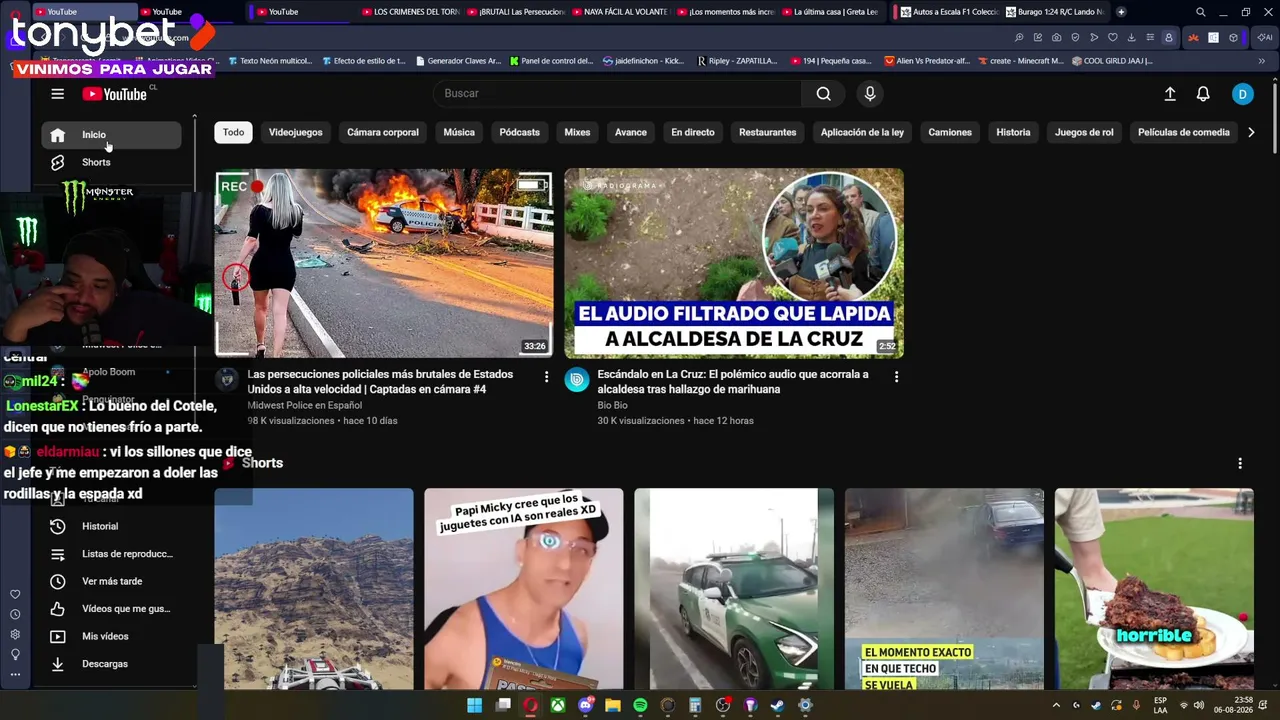Viewport: 1280px width, 720px height.
Task: Click the YouTube logo
Action: [115, 94]
